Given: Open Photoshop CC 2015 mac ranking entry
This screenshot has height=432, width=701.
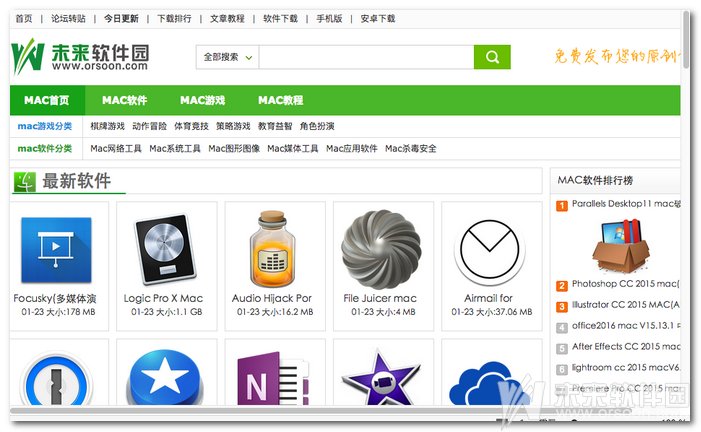Looking at the screenshot, I should tap(625, 284).
